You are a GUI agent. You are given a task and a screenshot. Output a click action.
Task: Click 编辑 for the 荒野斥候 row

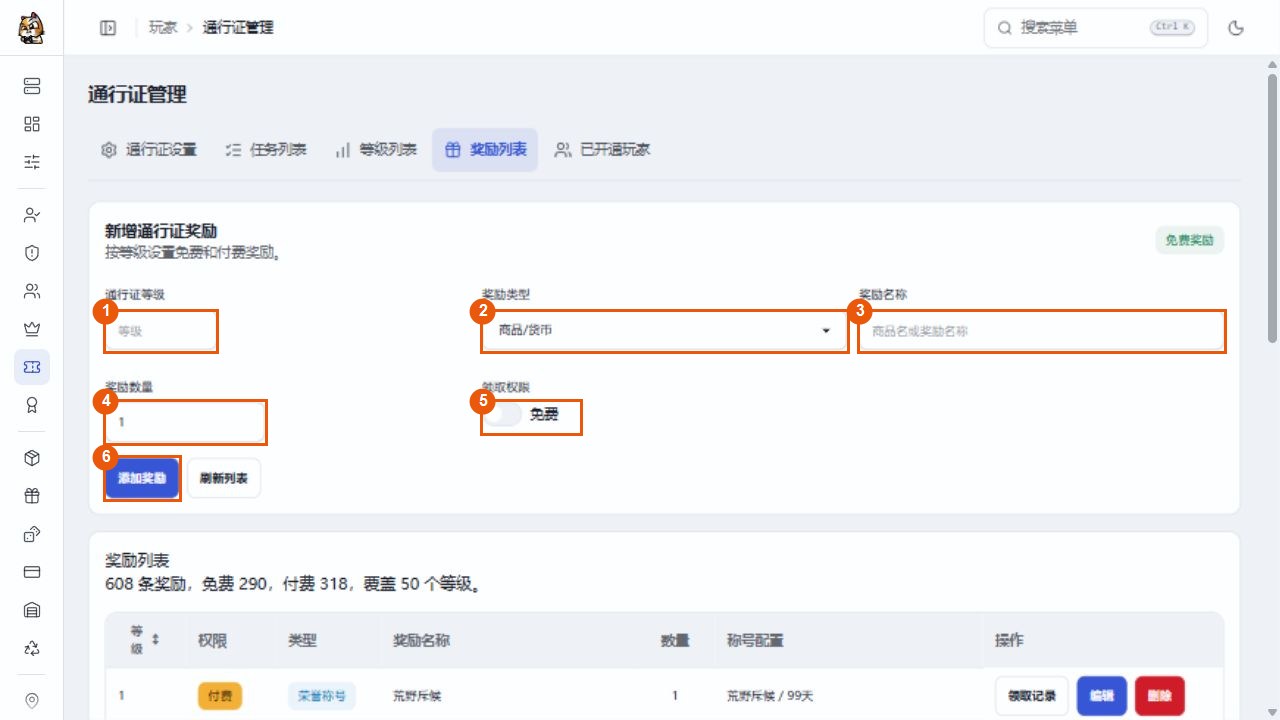pyautogui.click(x=1102, y=696)
